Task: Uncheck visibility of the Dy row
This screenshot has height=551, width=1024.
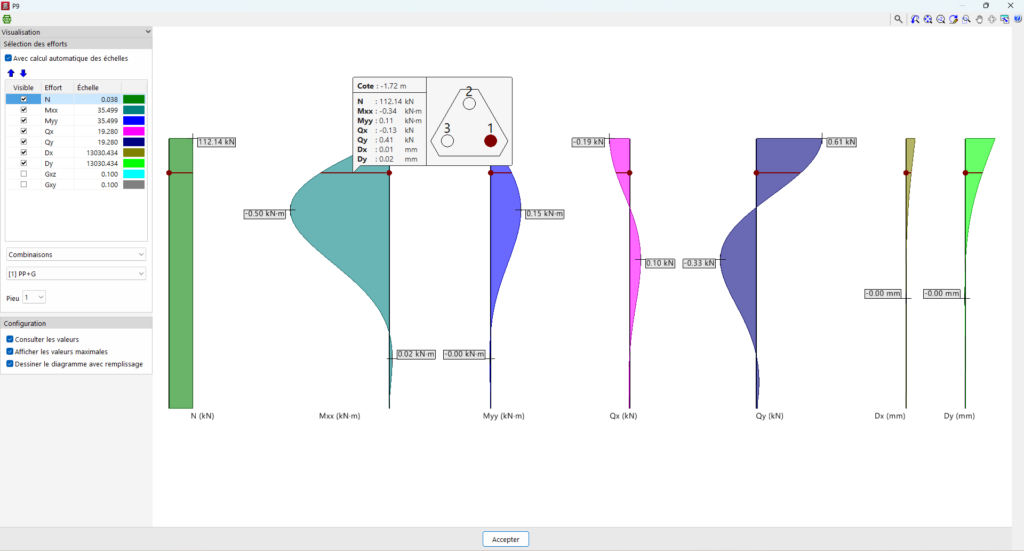Action: 24,163
